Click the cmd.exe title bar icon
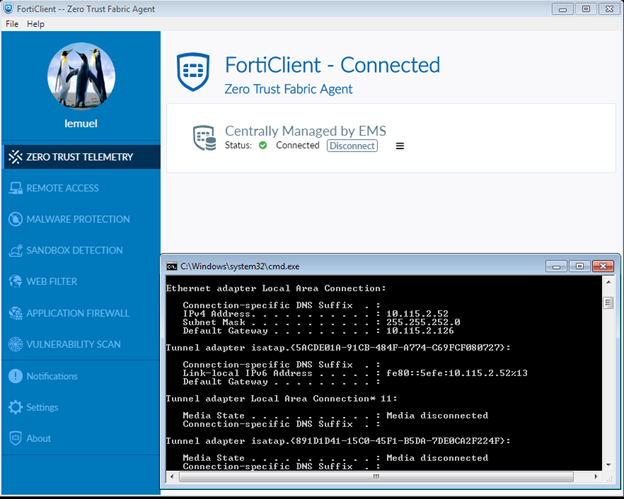This screenshot has width=624, height=499. 172,266
